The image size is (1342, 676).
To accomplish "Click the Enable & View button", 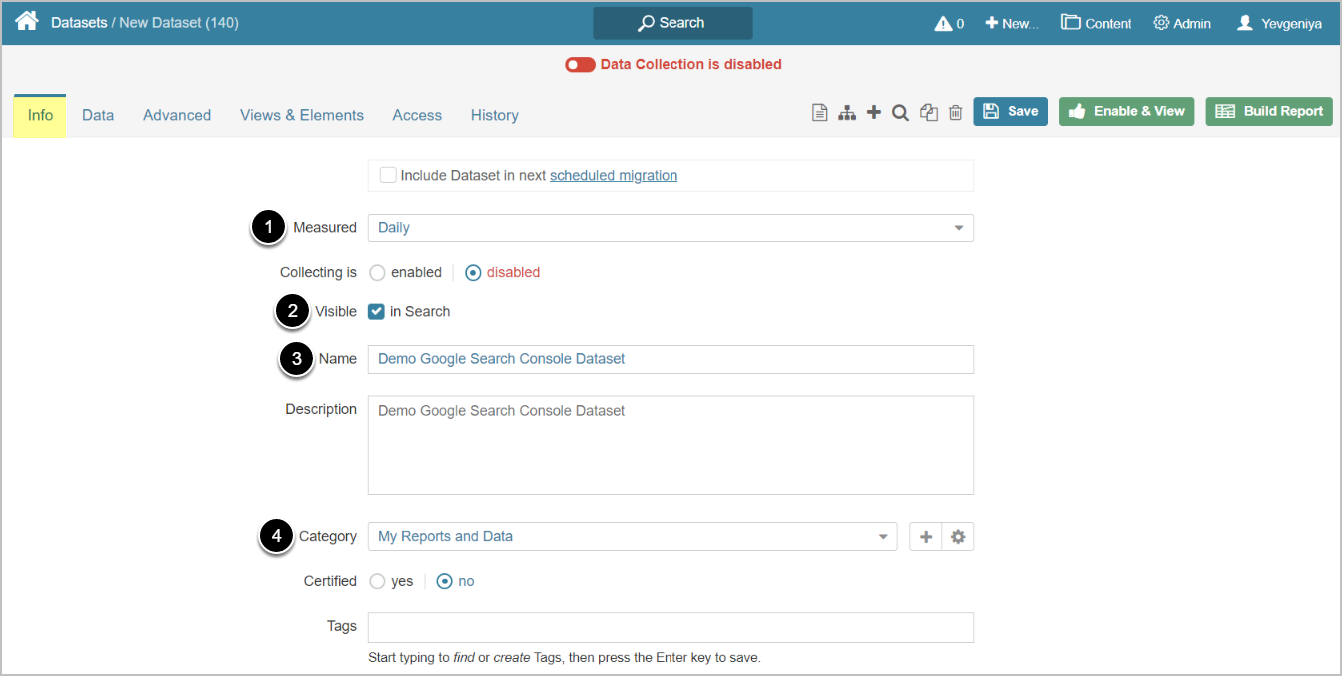I will click(x=1126, y=111).
